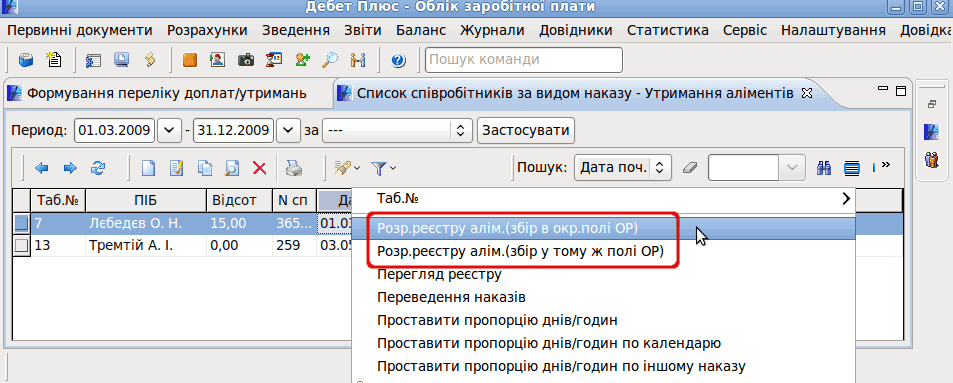Image resolution: width=953 pixels, height=383 pixels.
Task: Switch to Формування переліку доплат/утримань tab
Action: tap(167, 93)
